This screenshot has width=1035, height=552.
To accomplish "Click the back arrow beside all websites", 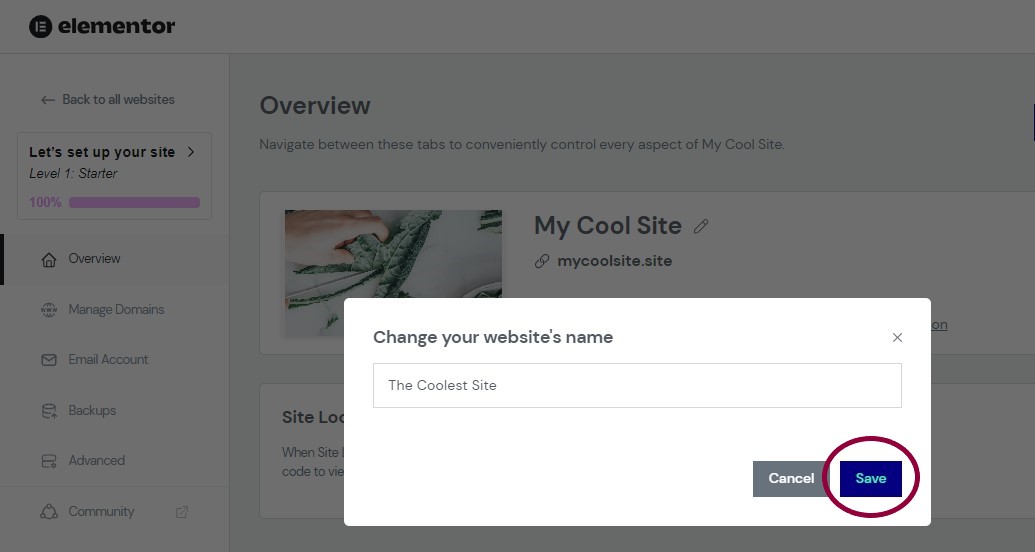I will coord(48,100).
